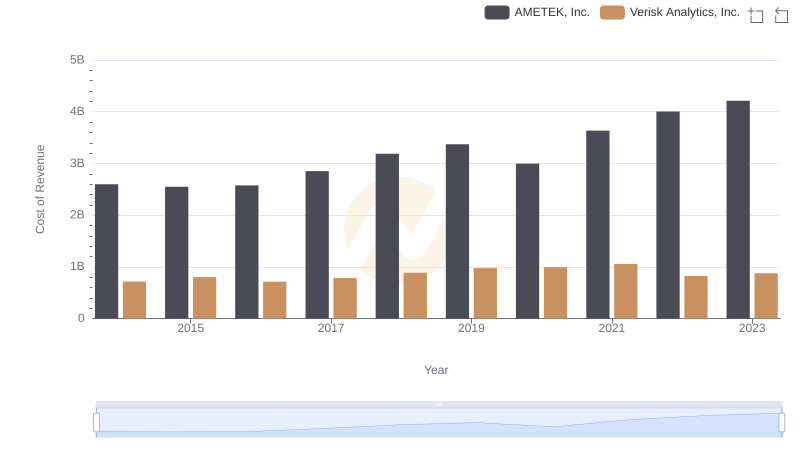This screenshot has height=461, width=800.
Task: Grab the right data zoom slider handle
Action: click(781, 423)
